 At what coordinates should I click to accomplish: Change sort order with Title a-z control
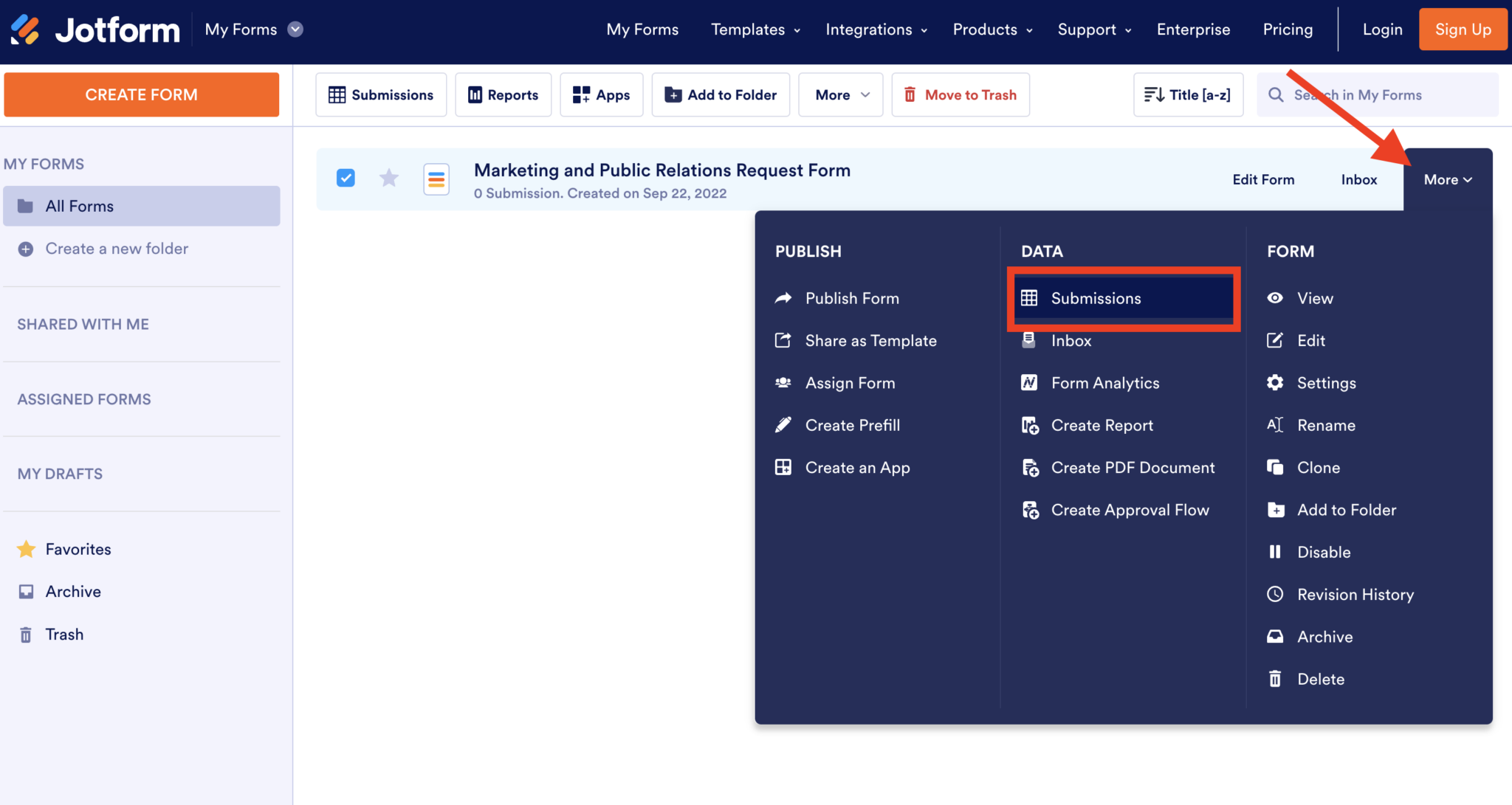tap(1187, 94)
